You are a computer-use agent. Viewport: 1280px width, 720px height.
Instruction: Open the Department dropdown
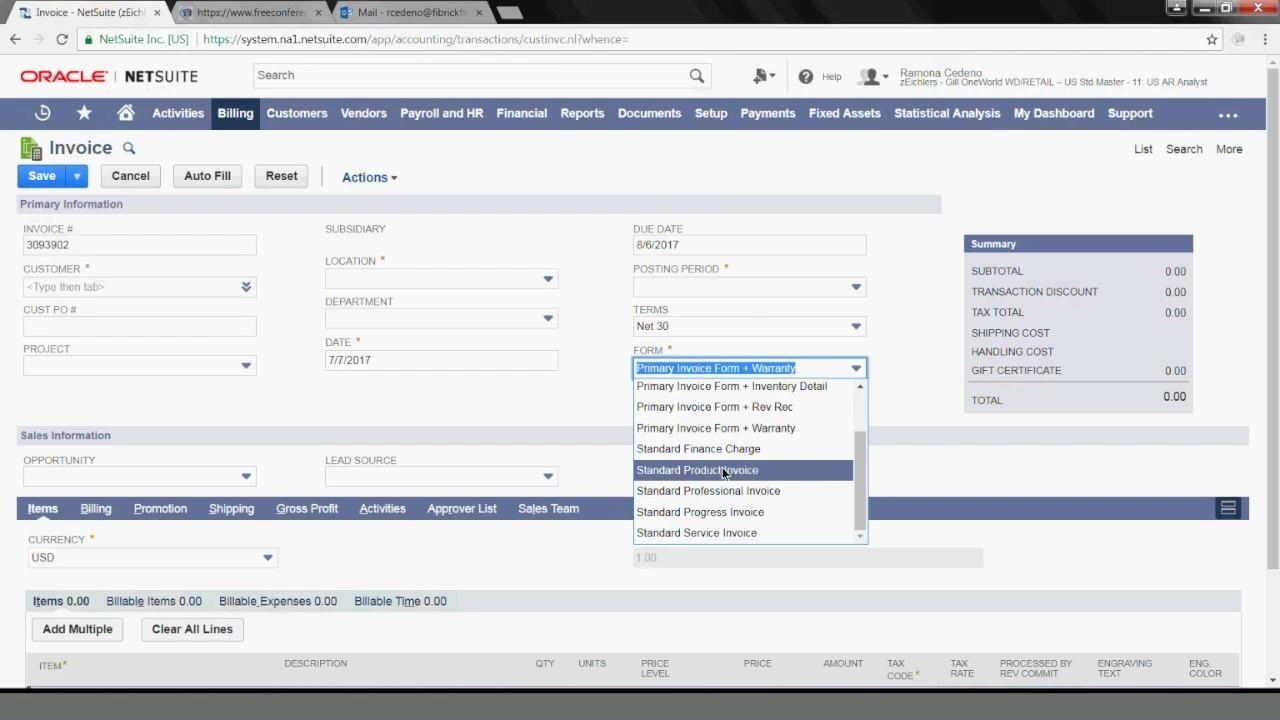548,319
